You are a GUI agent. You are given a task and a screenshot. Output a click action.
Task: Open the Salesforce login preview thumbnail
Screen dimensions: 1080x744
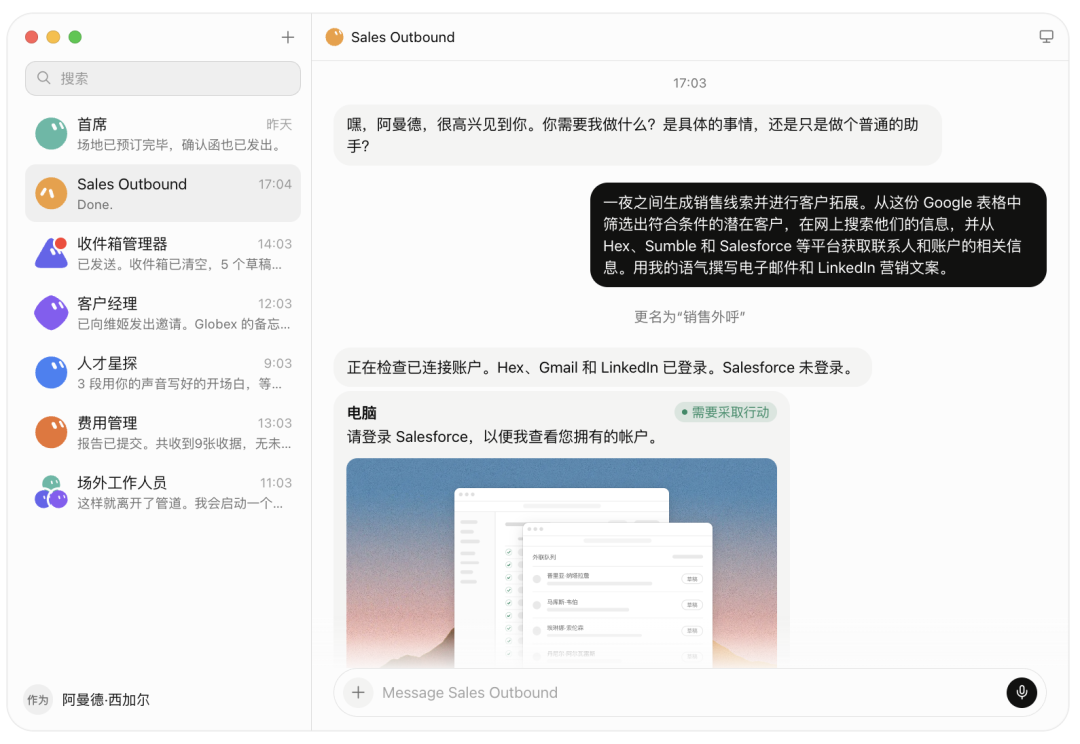click(561, 563)
